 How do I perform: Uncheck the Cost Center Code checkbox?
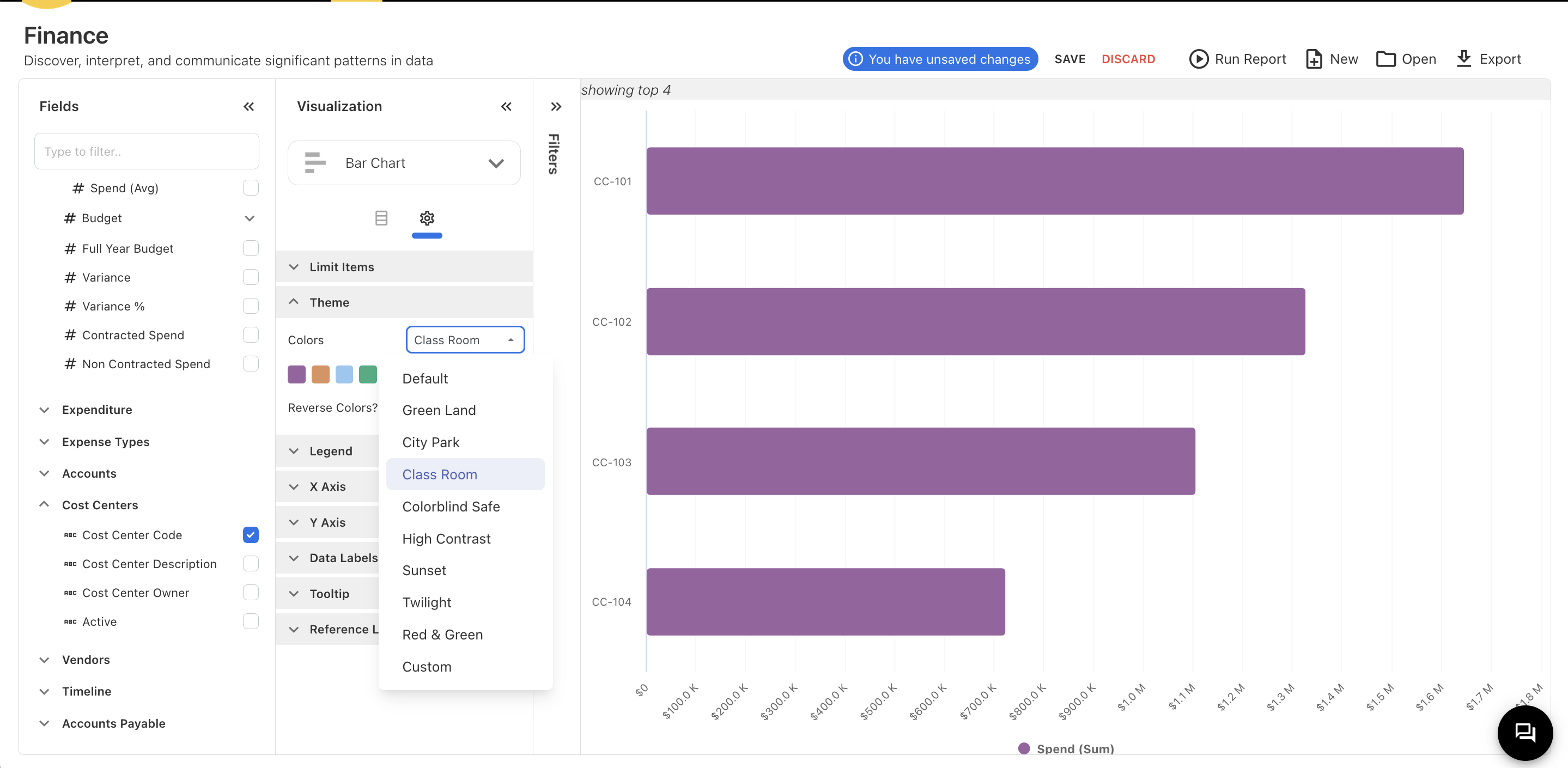click(x=250, y=535)
